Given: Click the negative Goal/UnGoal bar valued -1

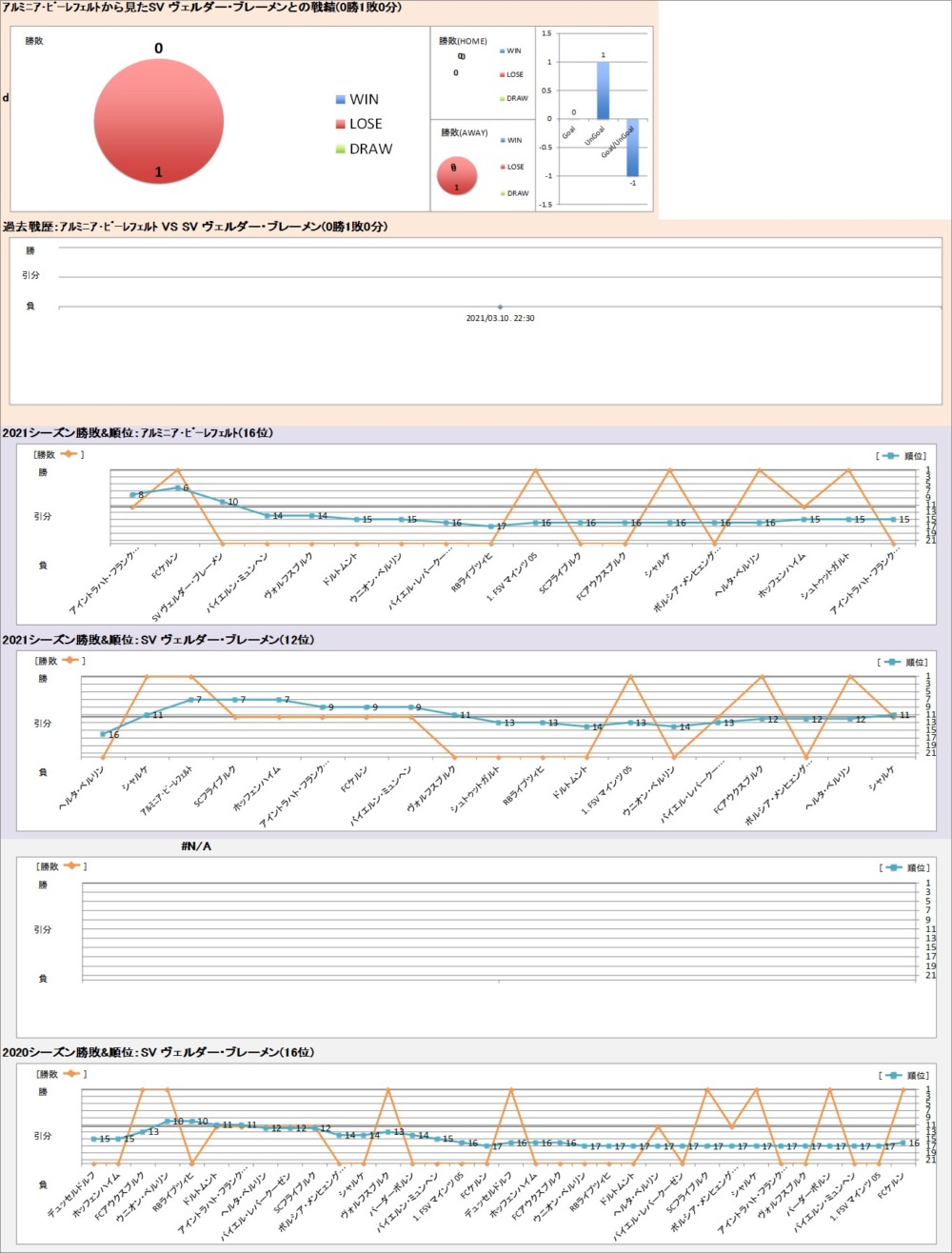Looking at the screenshot, I should coord(632,148).
